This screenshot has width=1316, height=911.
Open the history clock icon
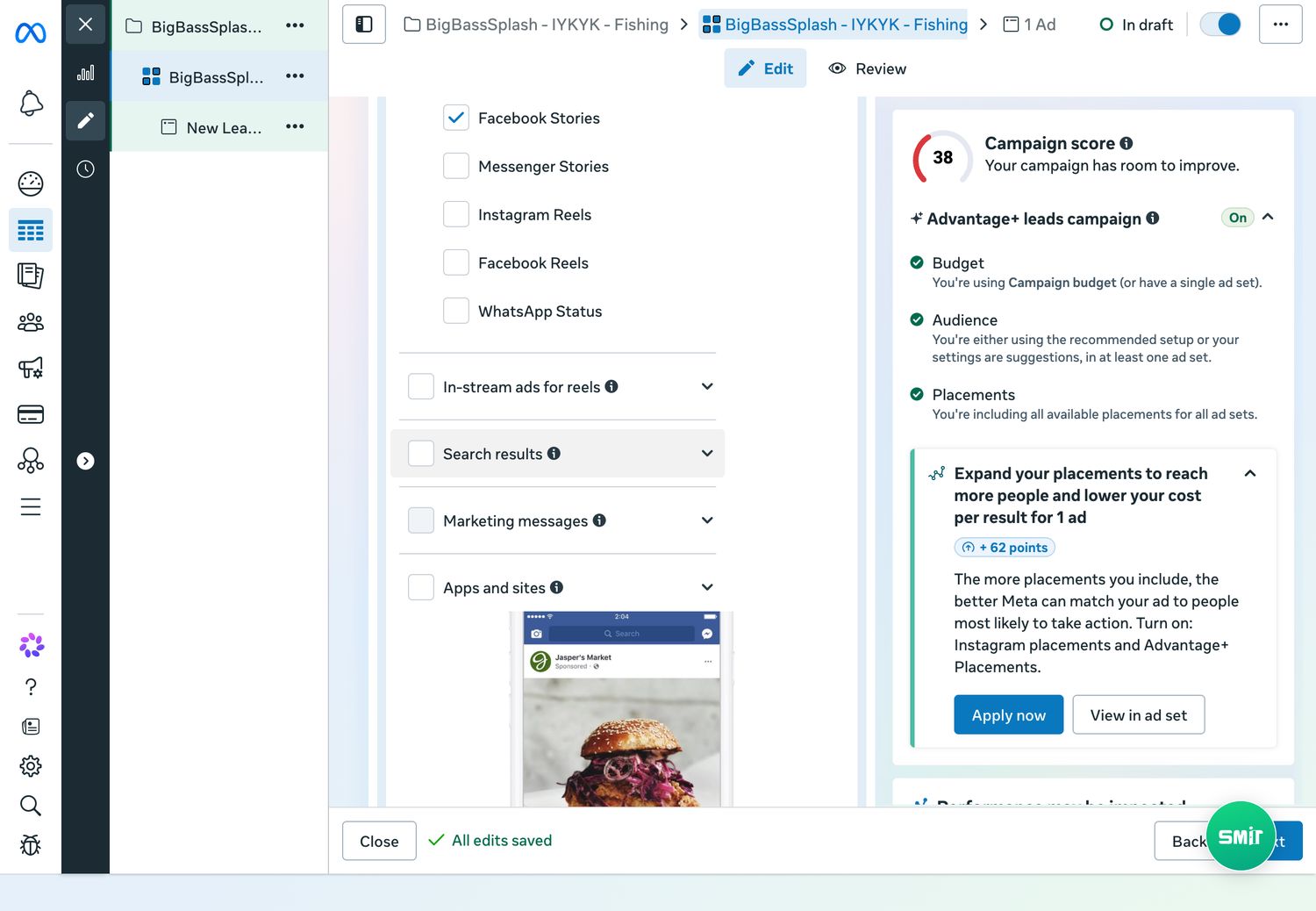click(85, 169)
